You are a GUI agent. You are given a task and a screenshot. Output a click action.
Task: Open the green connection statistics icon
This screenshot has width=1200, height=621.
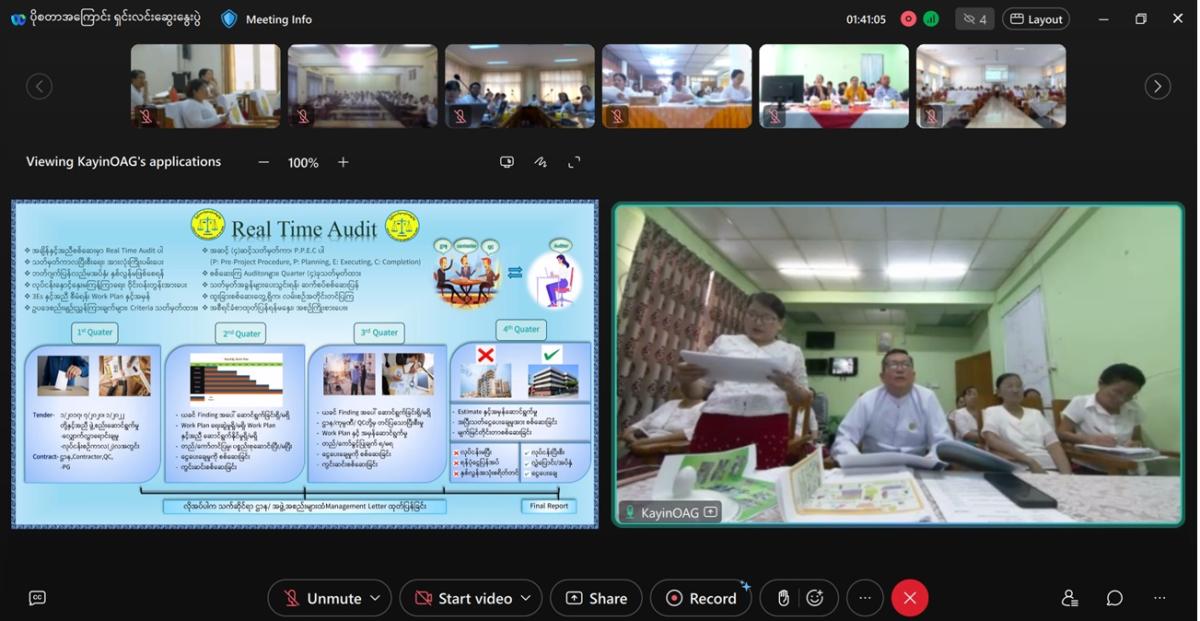point(931,19)
